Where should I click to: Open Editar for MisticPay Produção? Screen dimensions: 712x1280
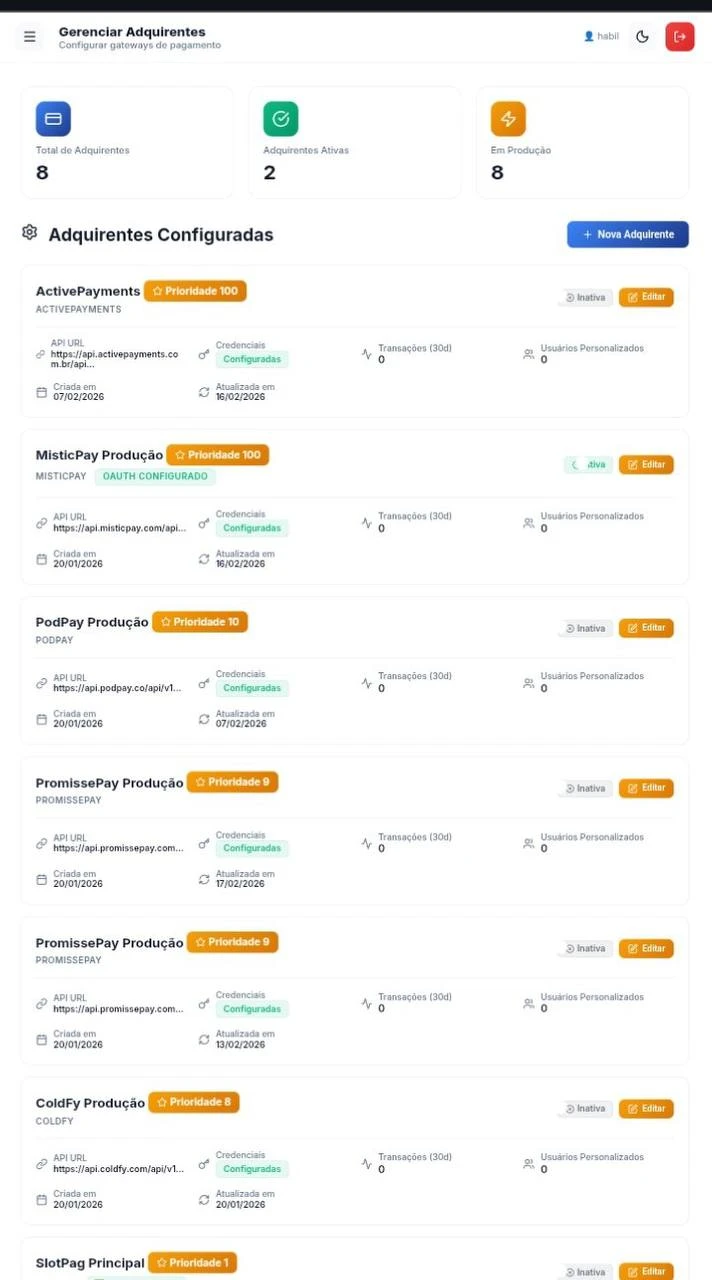click(646, 464)
